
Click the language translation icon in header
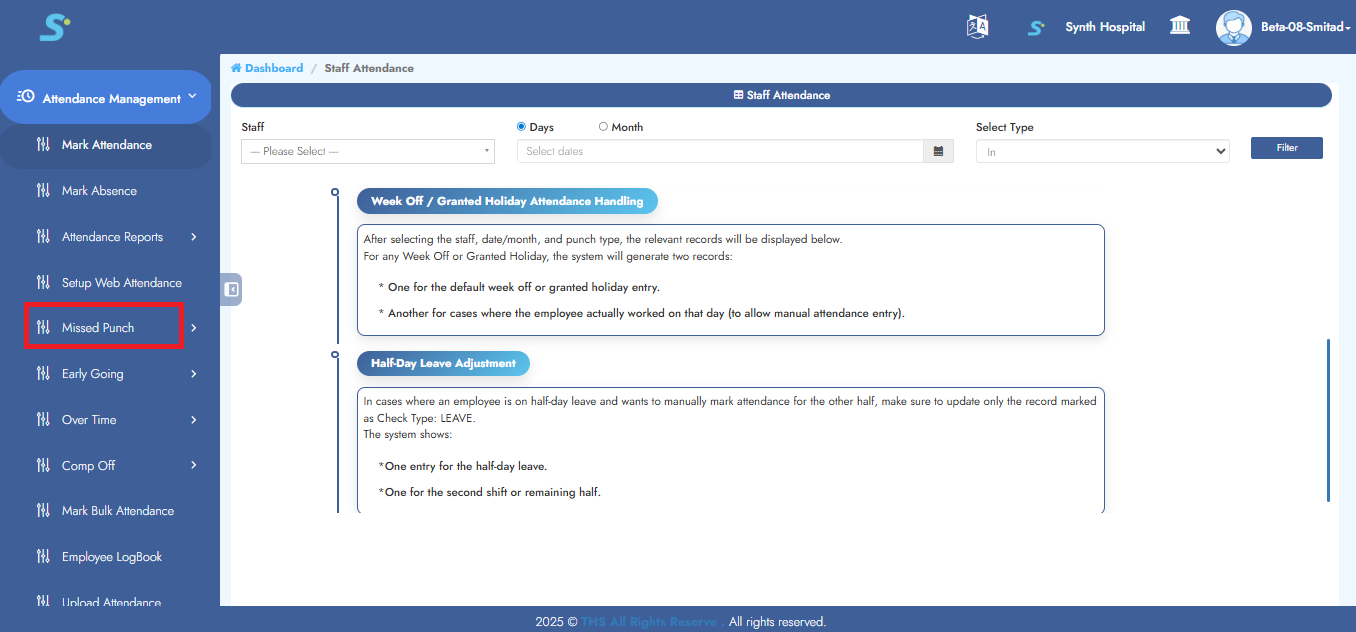(977, 27)
